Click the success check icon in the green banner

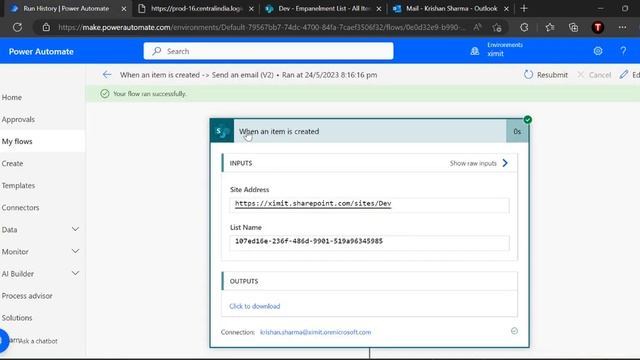coord(105,93)
